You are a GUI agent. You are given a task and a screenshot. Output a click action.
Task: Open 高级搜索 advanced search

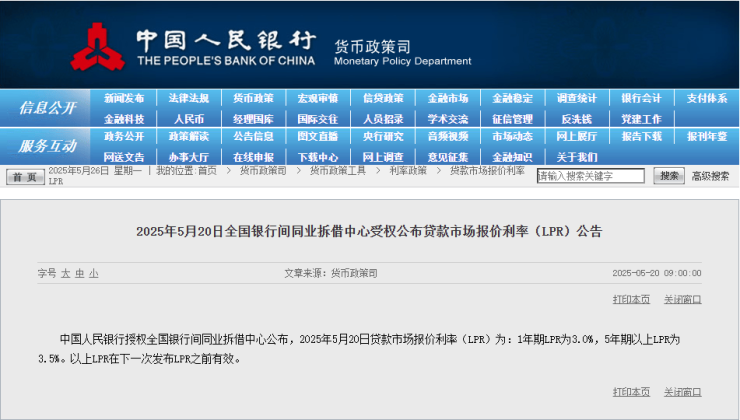[710, 176]
